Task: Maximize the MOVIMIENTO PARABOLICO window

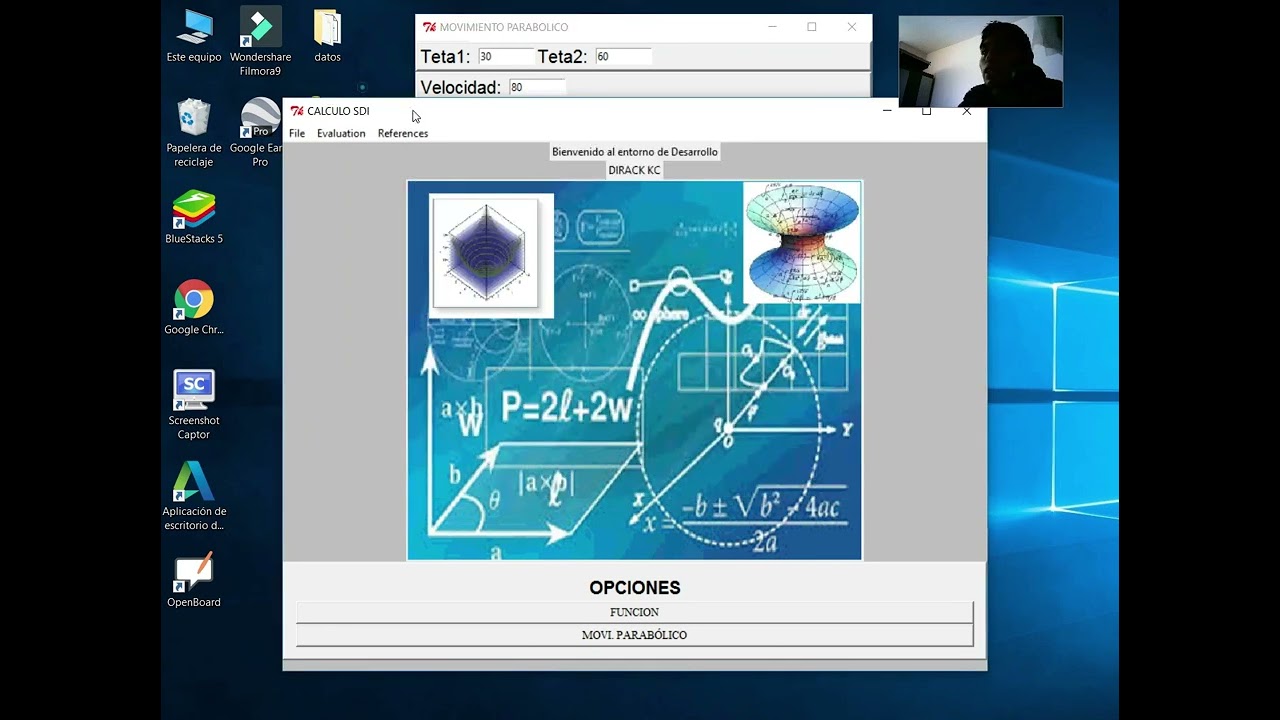Action: pos(812,27)
